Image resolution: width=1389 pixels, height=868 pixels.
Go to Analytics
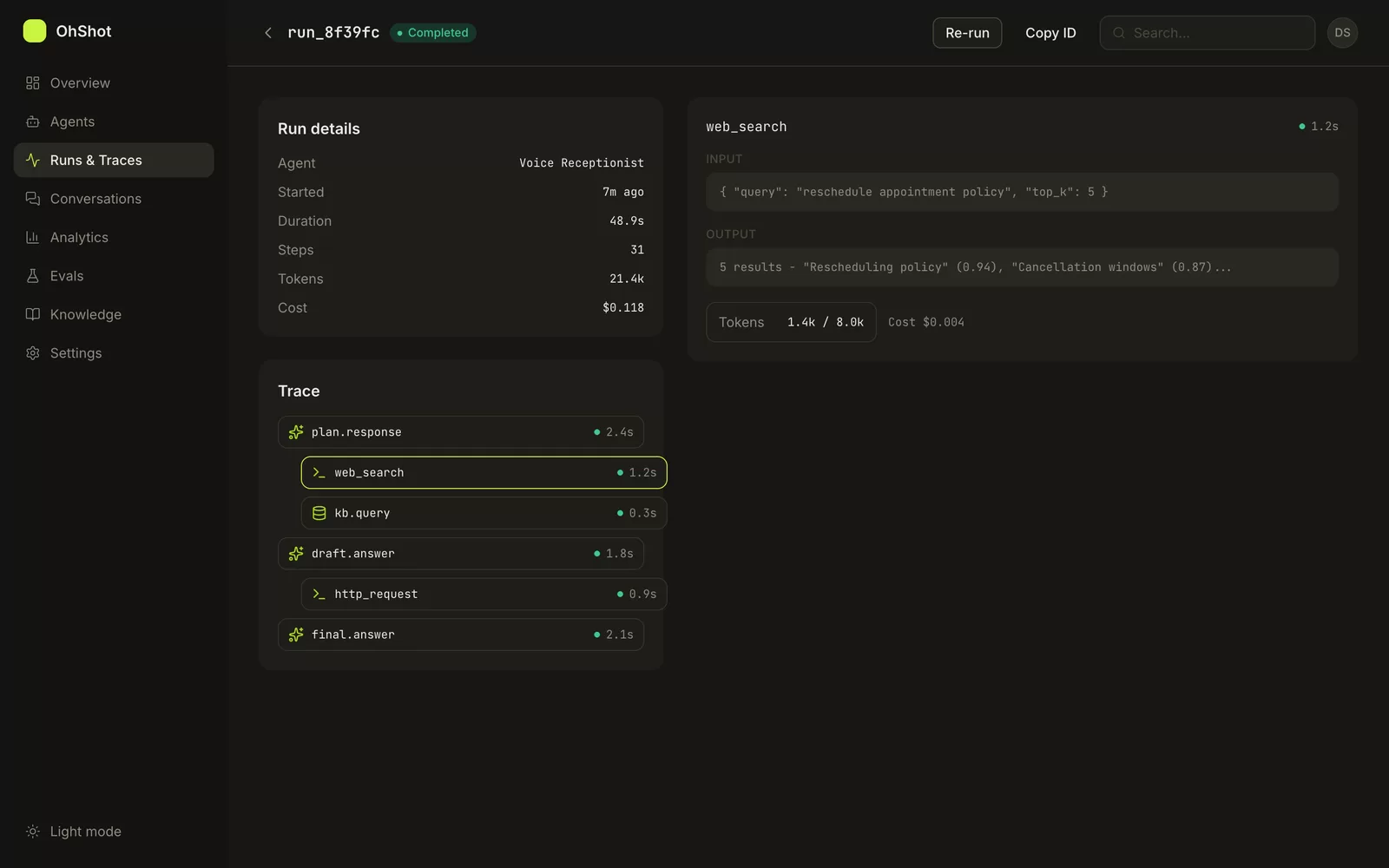pyautogui.click(x=114, y=237)
